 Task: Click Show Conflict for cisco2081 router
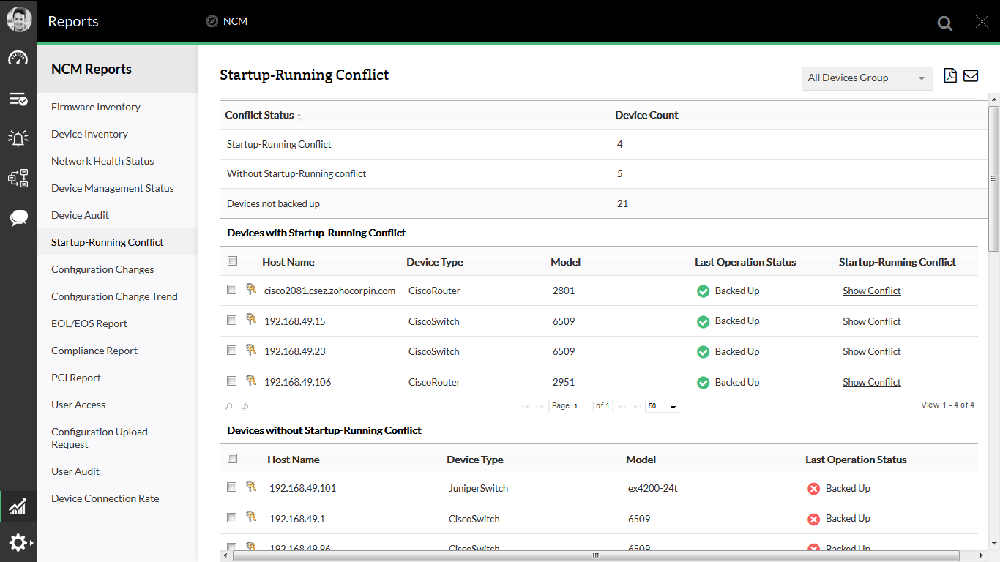coord(871,291)
